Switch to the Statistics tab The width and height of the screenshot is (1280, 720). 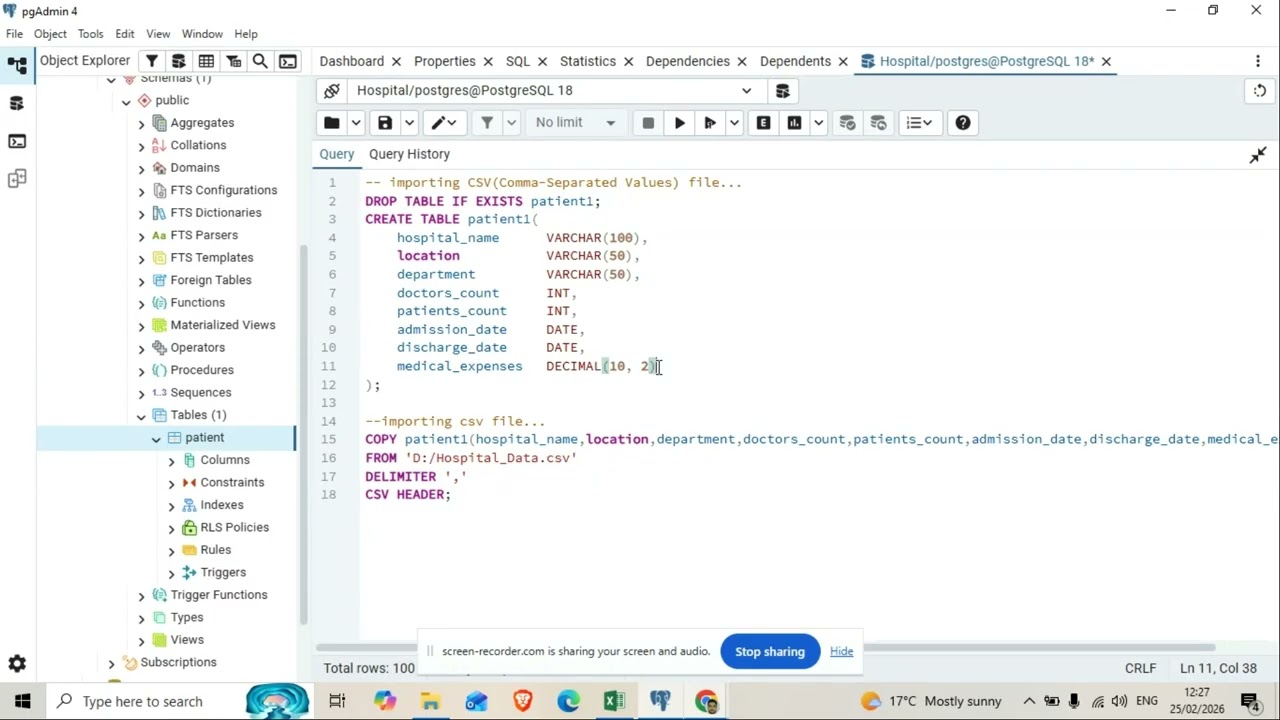587,61
